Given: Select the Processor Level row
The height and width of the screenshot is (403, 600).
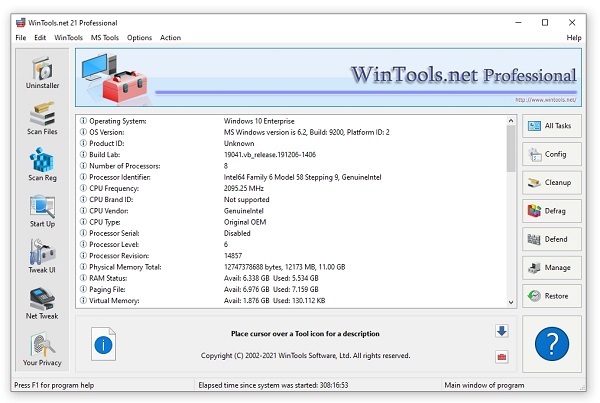Looking at the screenshot, I should tap(291, 244).
